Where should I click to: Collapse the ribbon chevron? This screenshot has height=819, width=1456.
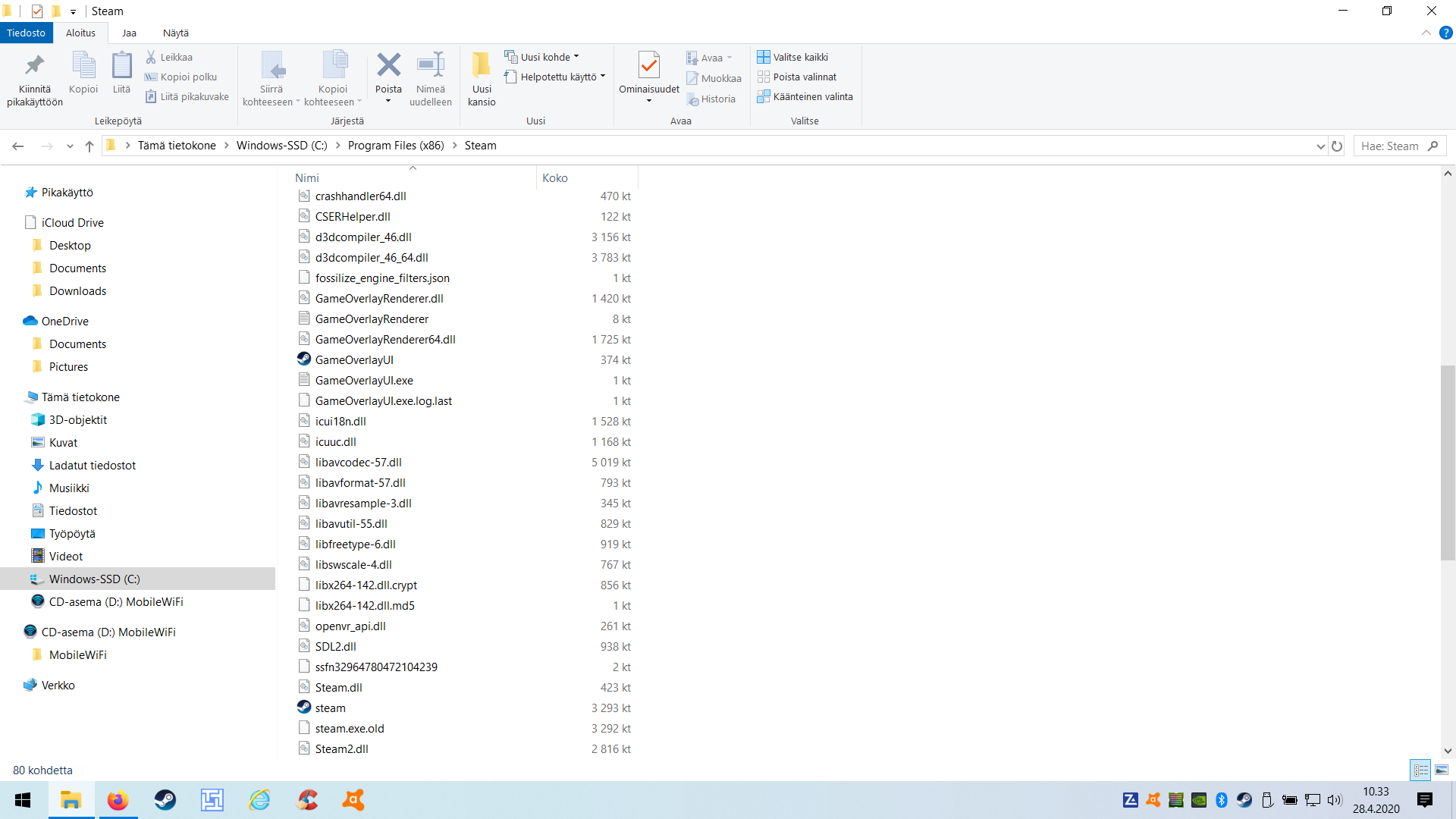(1426, 33)
